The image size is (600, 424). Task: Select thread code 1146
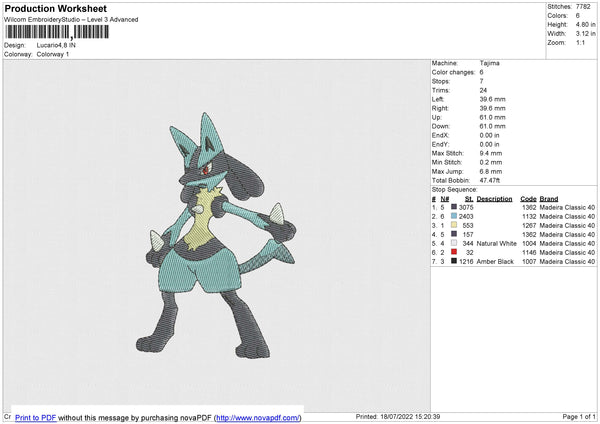tap(529, 253)
